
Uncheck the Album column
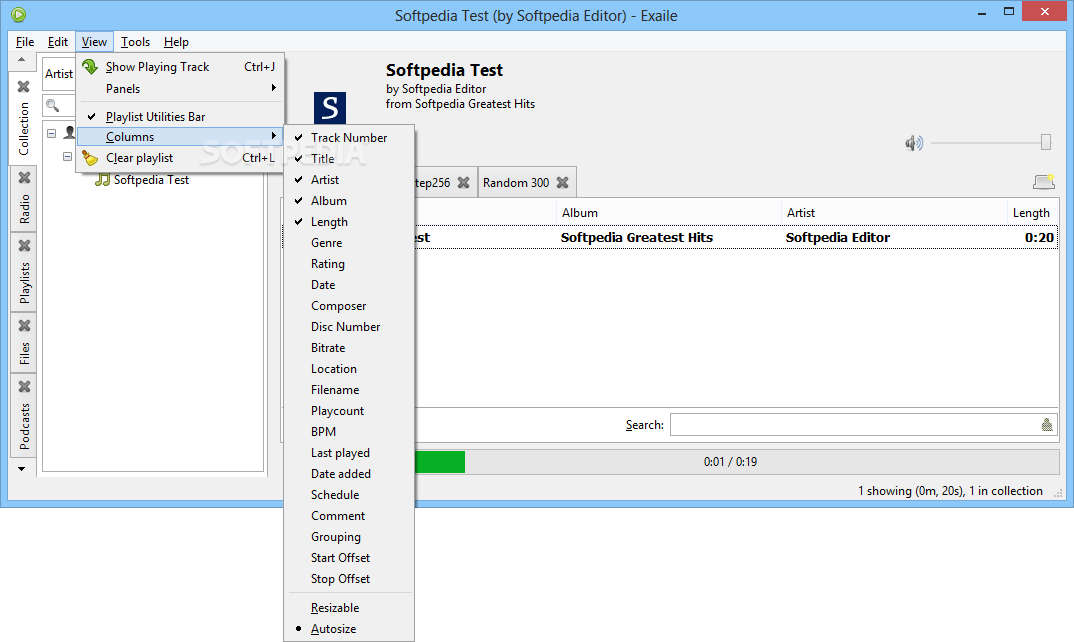349,201
